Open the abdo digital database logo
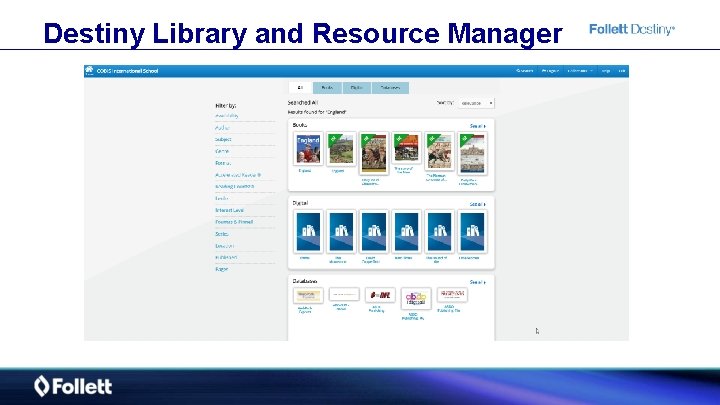Viewport: 720px width, 405px height. tap(416, 298)
